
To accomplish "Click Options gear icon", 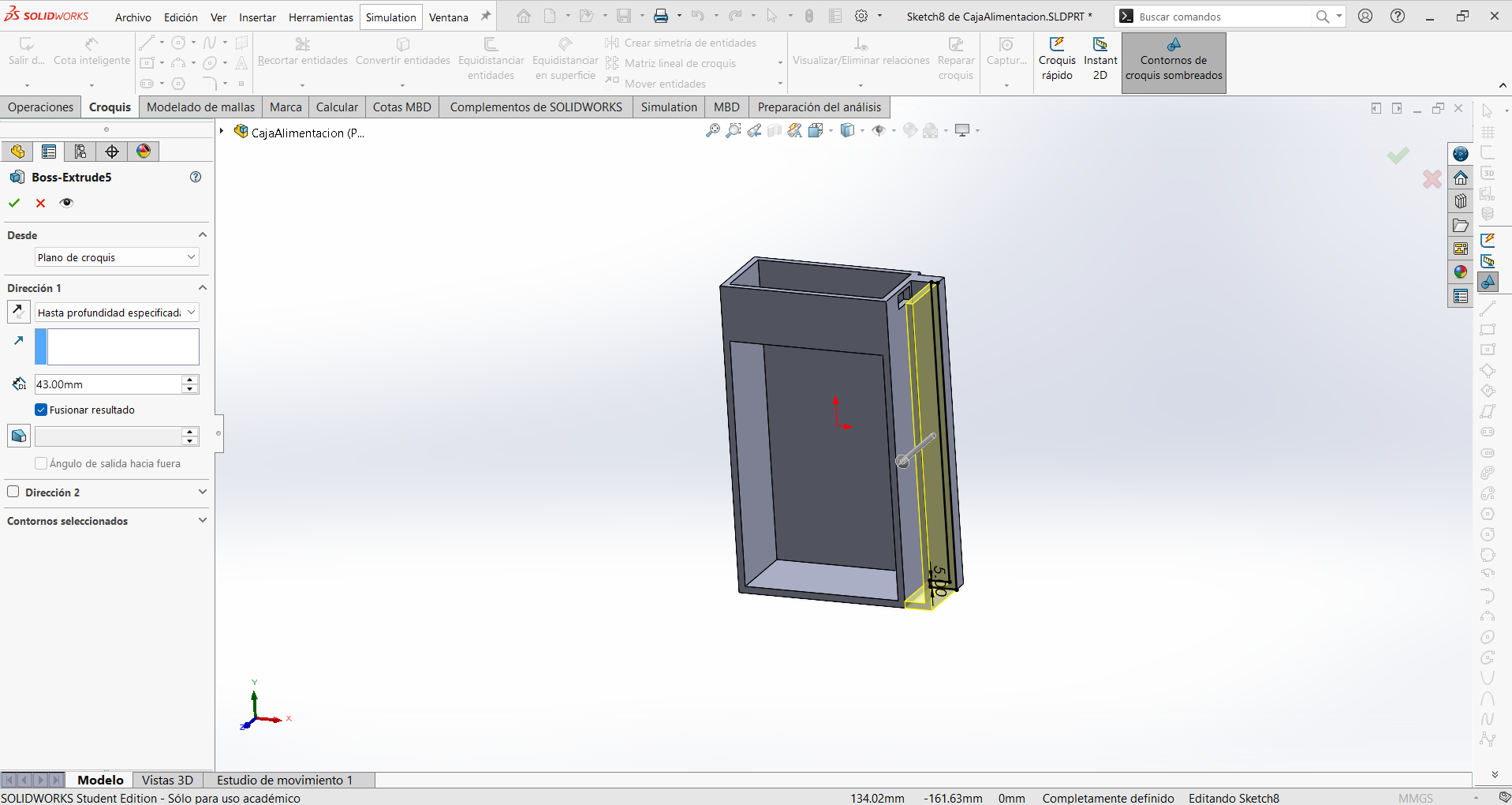I will coord(861,16).
